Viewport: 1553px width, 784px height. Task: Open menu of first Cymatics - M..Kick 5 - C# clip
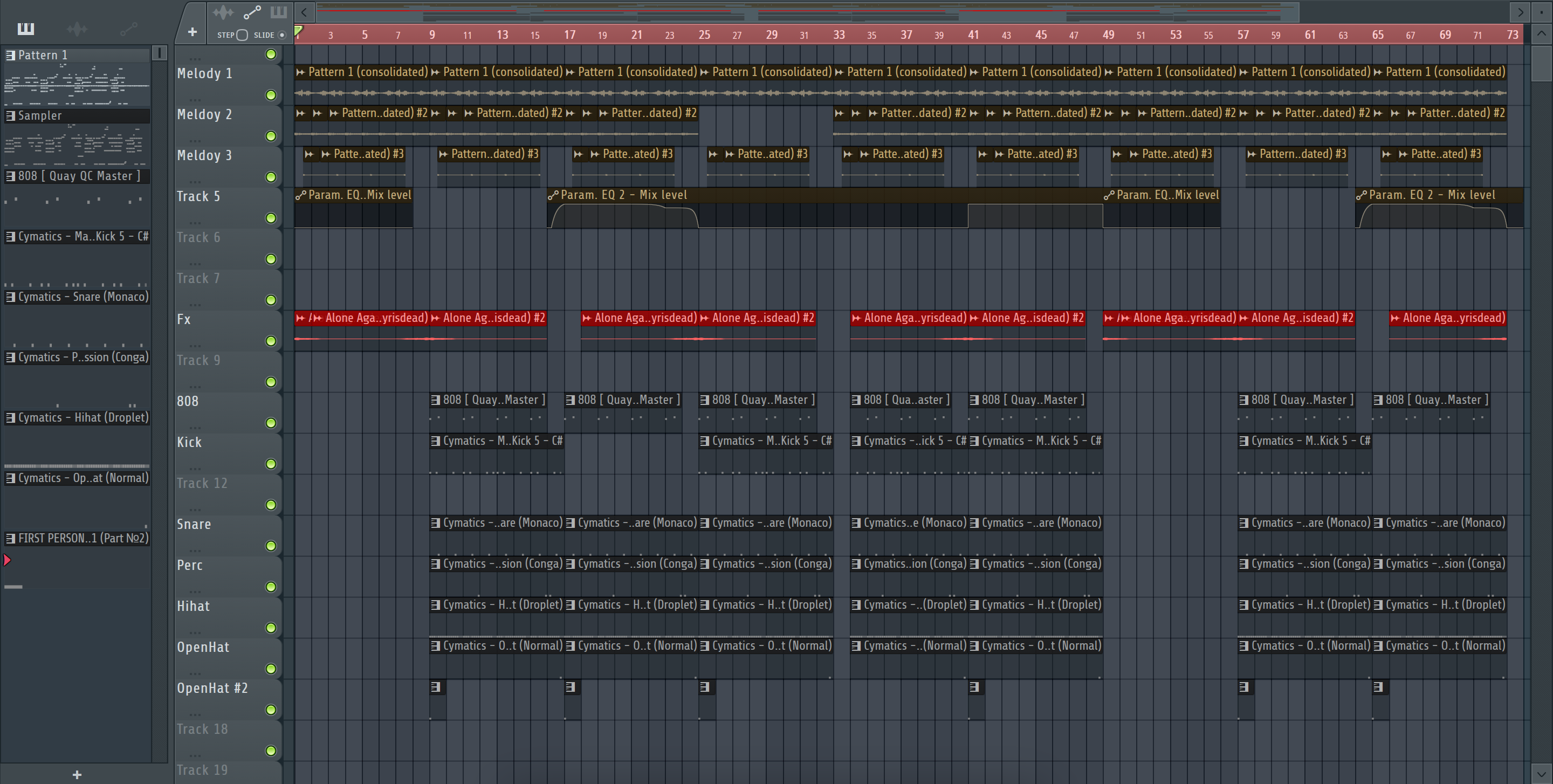click(435, 441)
